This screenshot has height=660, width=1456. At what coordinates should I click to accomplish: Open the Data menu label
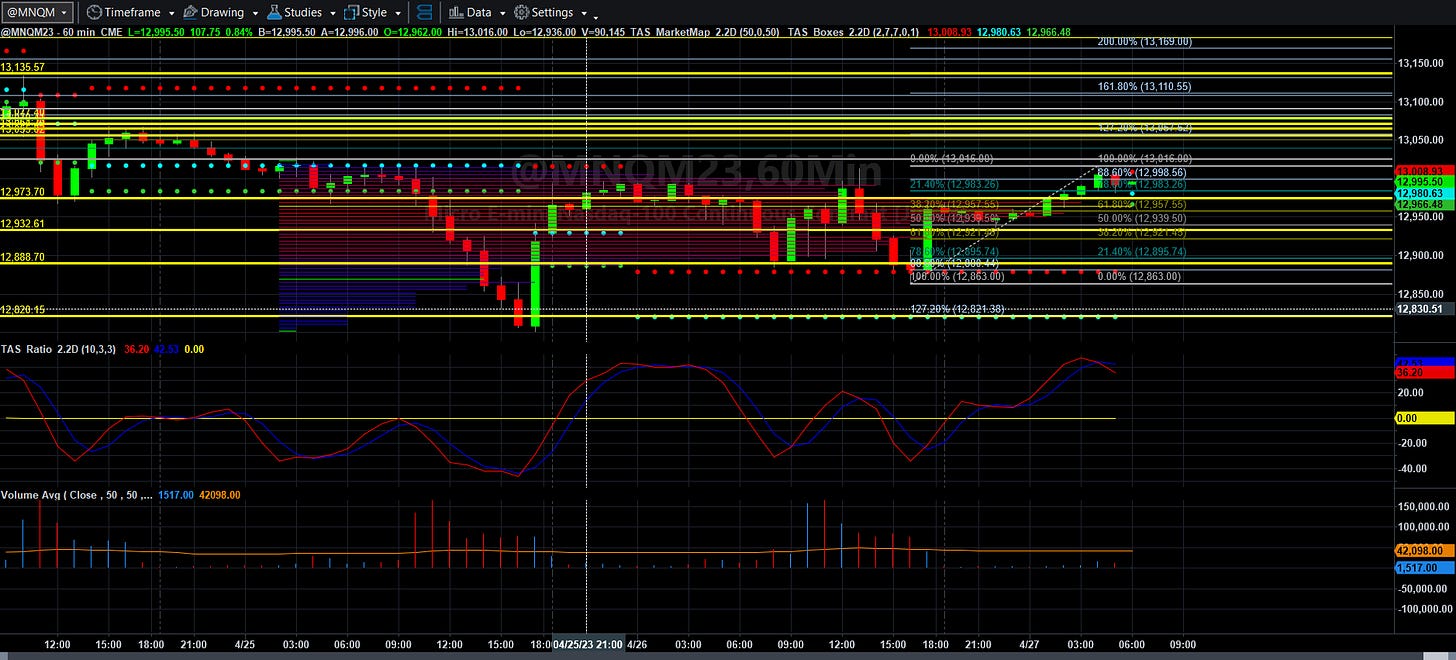(478, 13)
